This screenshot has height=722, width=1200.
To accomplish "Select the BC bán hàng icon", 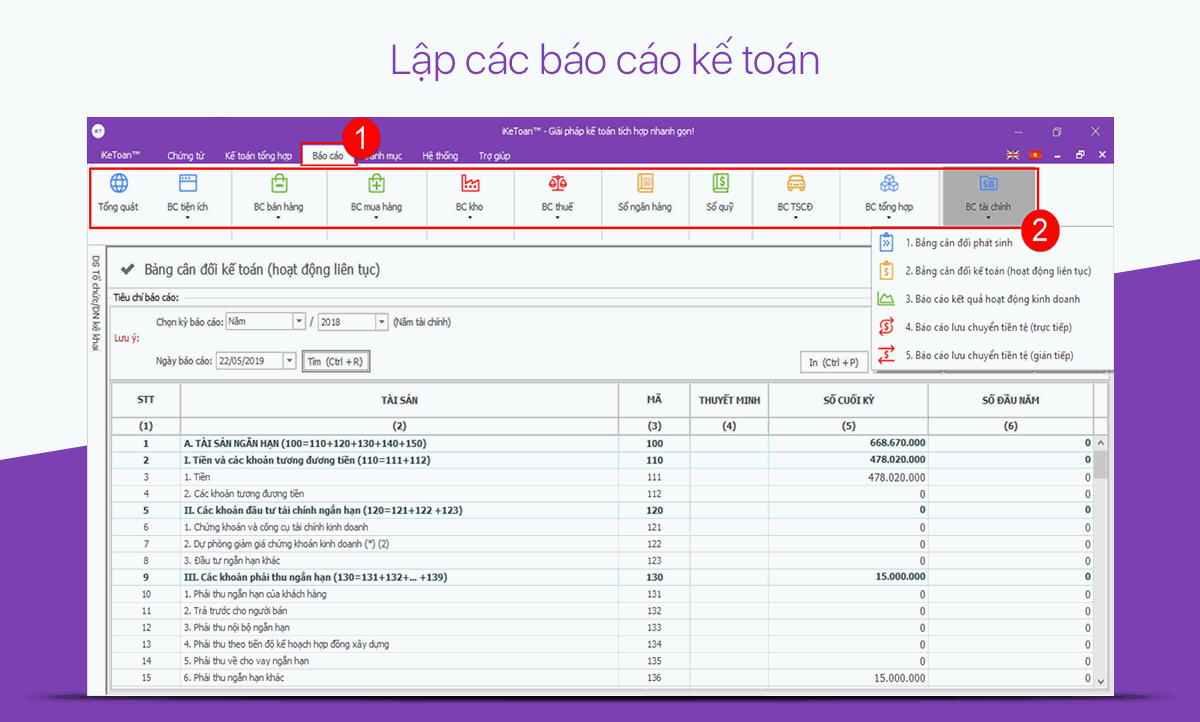I will coord(280,195).
